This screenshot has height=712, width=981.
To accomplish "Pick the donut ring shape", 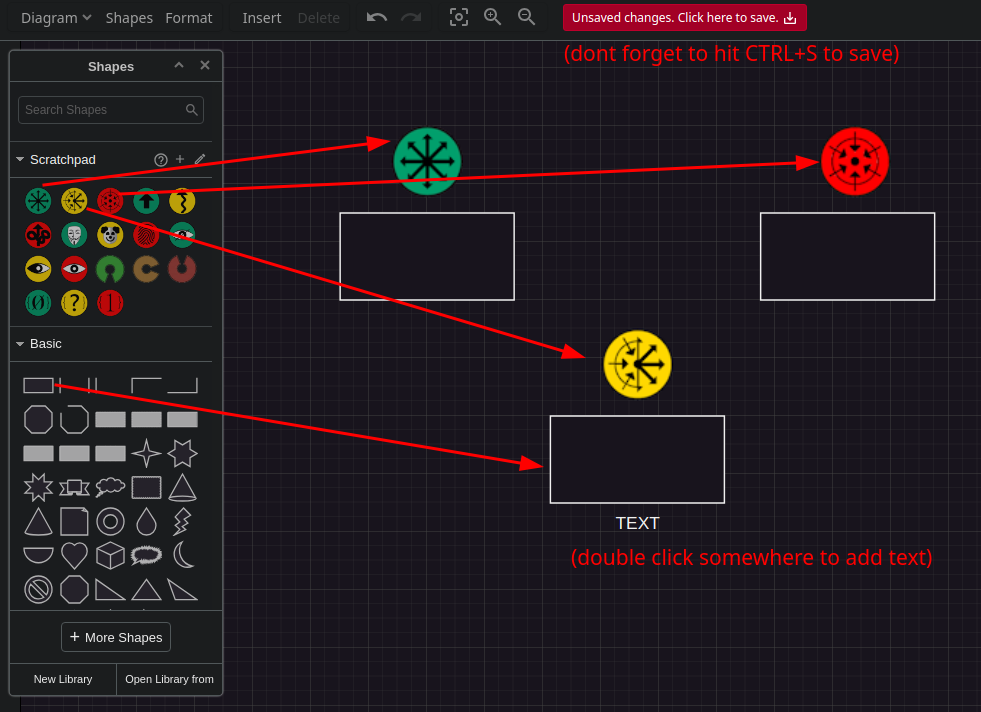I will coord(110,521).
